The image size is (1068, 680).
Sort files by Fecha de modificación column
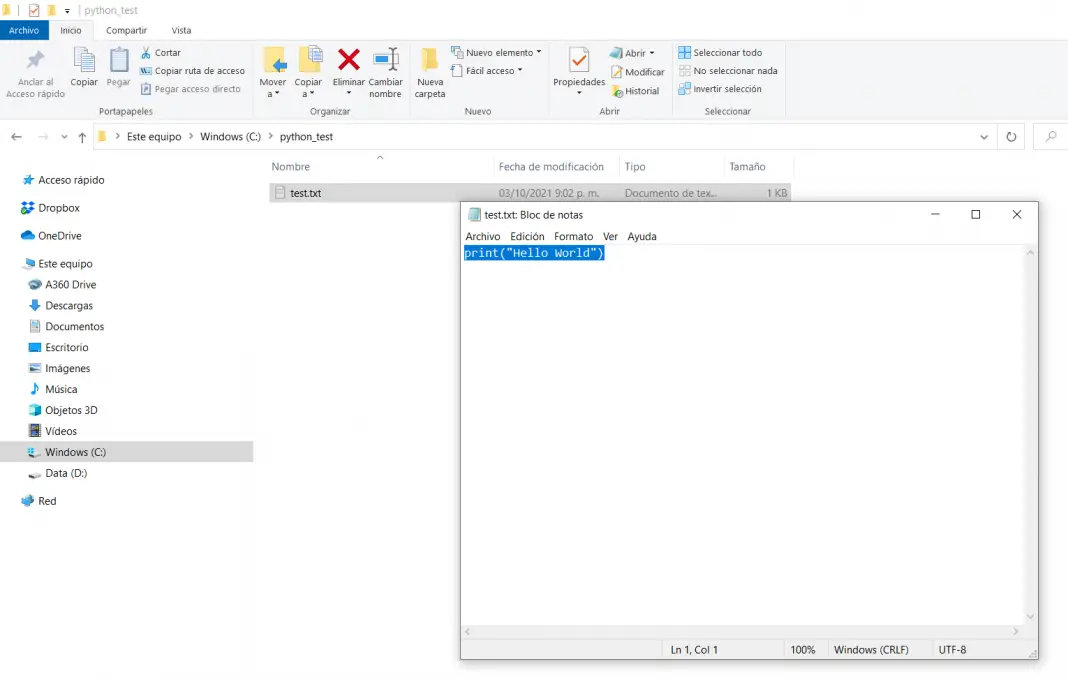(x=551, y=167)
